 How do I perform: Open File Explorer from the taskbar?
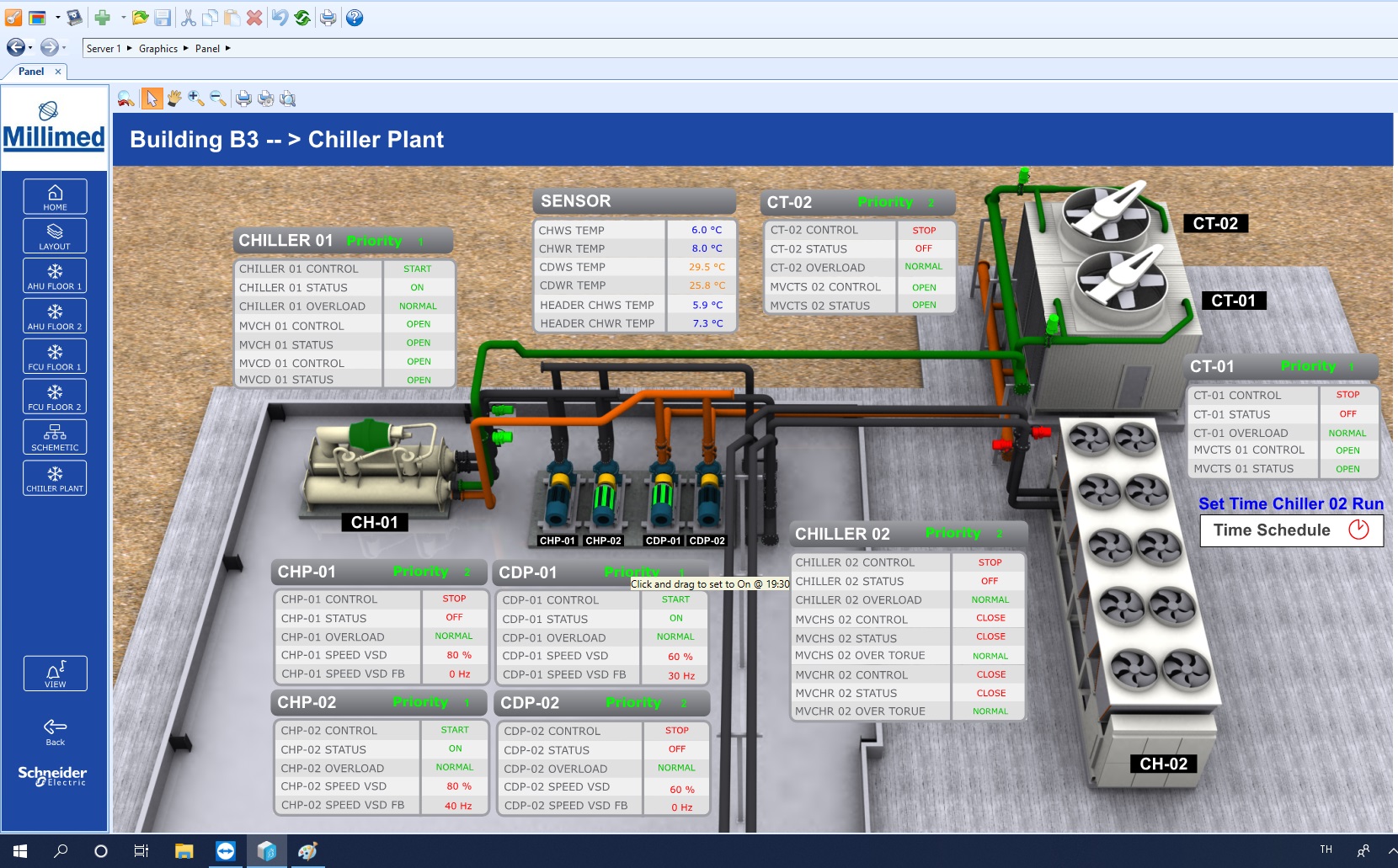(184, 851)
